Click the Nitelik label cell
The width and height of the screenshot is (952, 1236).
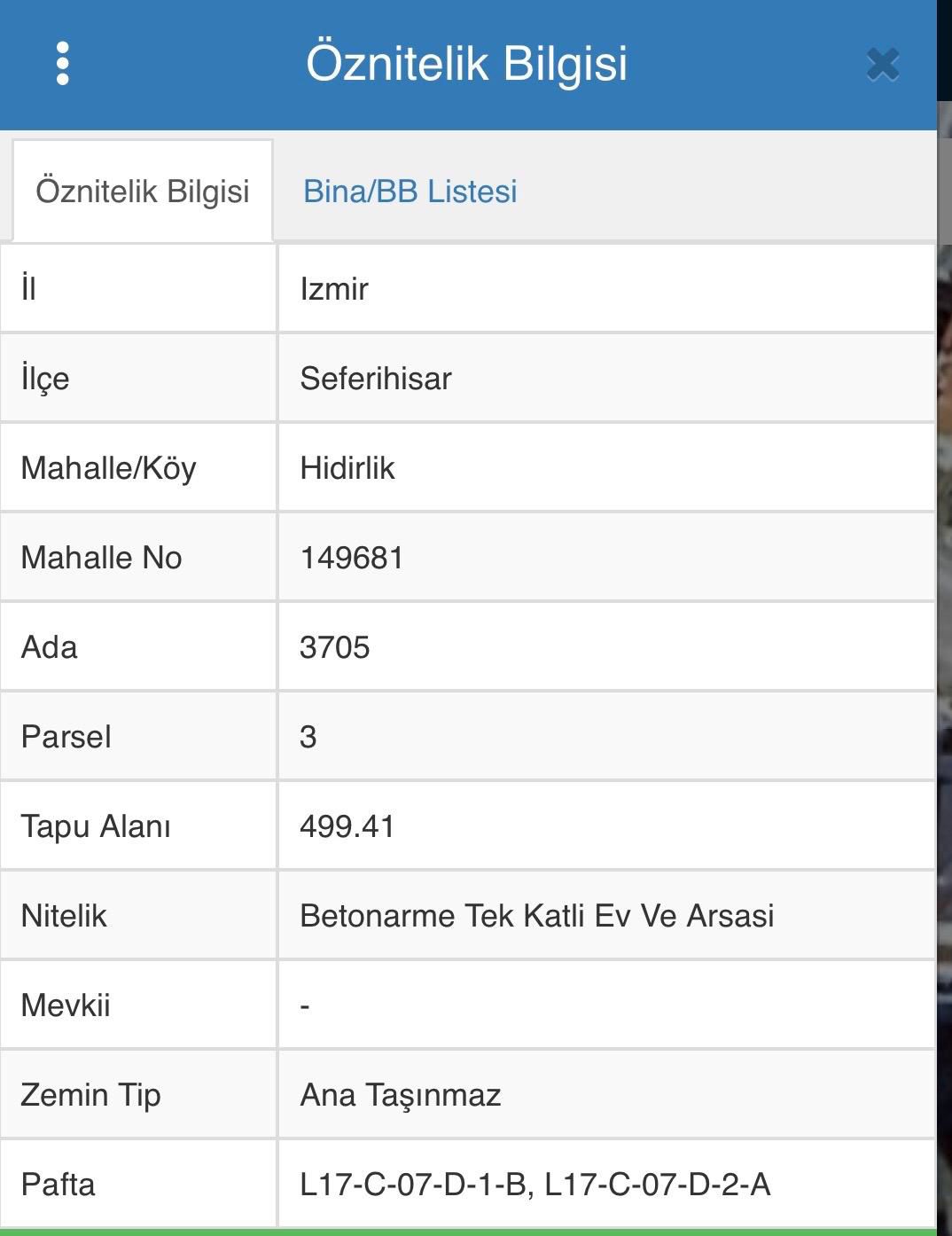[x=138, y=916]
